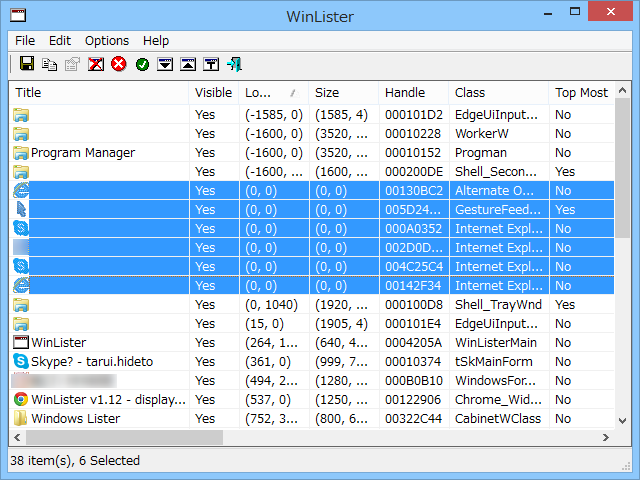Click the red circle hide/kill window icon

pos(119,64)
